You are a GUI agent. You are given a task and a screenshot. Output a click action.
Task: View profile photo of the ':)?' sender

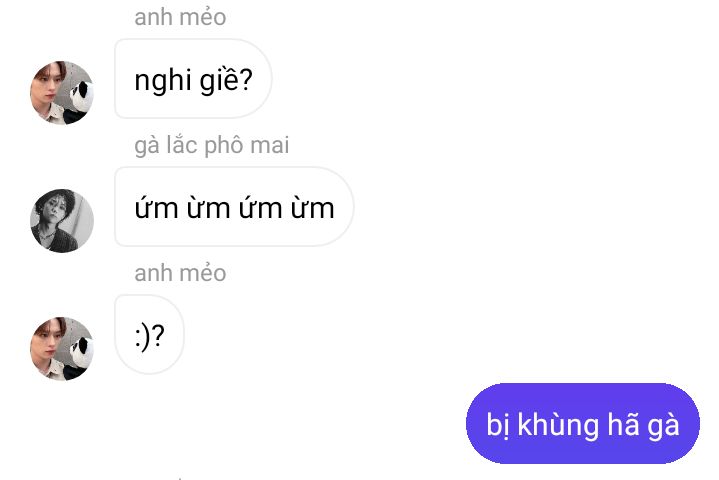[x=62, y=348]
